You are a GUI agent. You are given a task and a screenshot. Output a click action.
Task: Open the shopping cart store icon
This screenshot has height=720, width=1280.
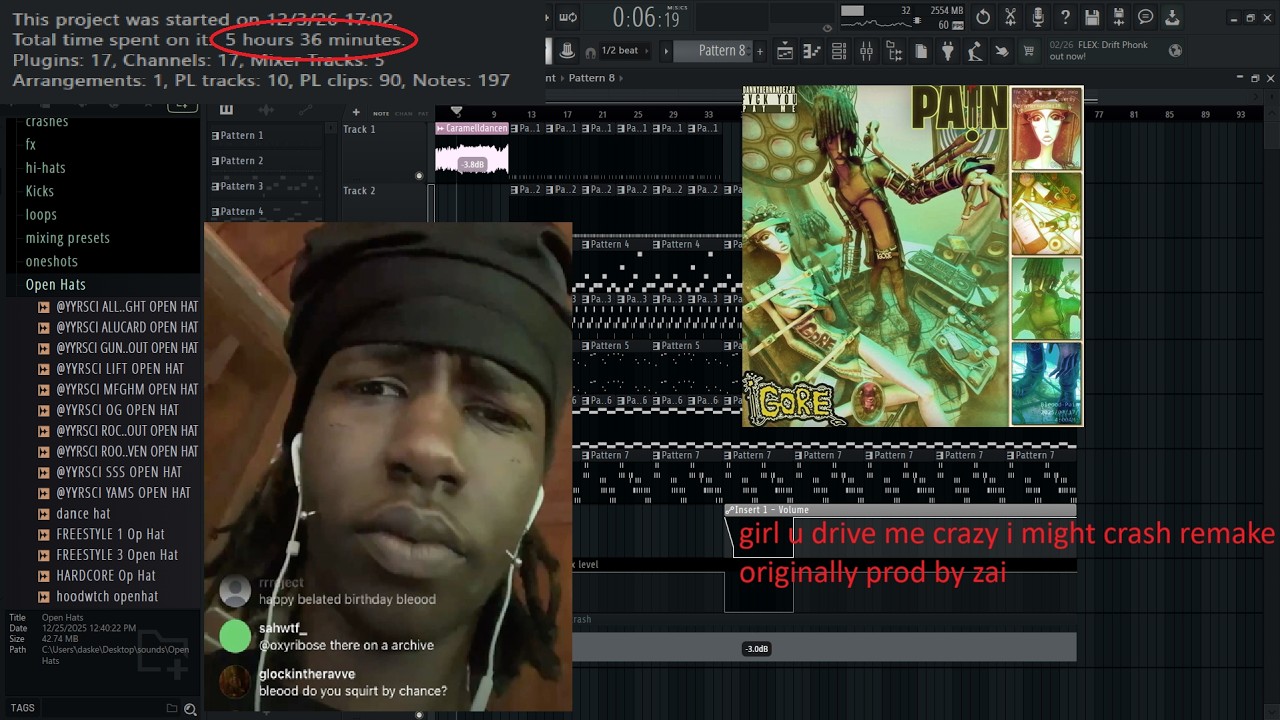tap(1029, 51)
